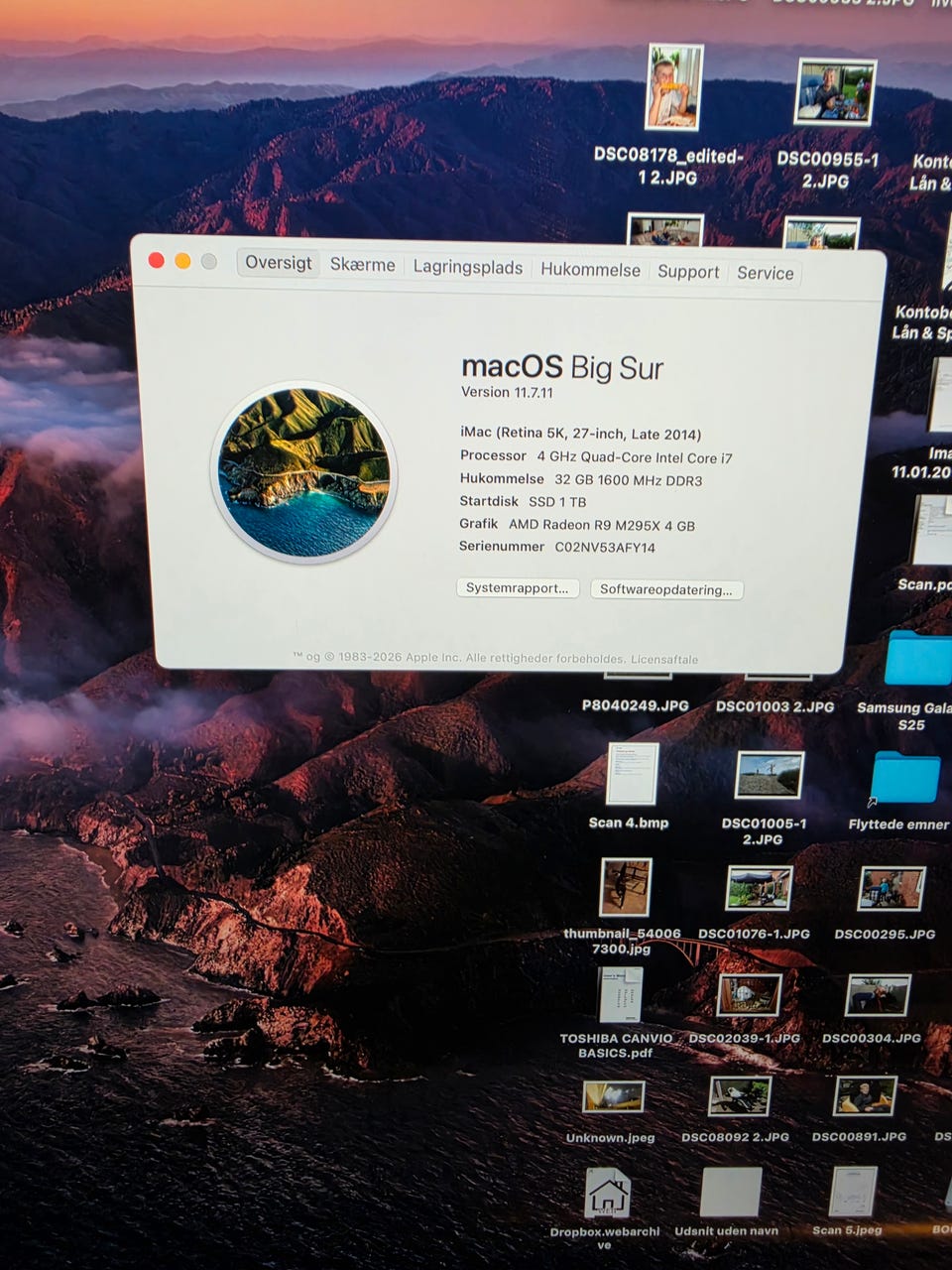Click the Version 11.7.11 text
Screen dimensions: 952x1270
[x=507, y=392]
